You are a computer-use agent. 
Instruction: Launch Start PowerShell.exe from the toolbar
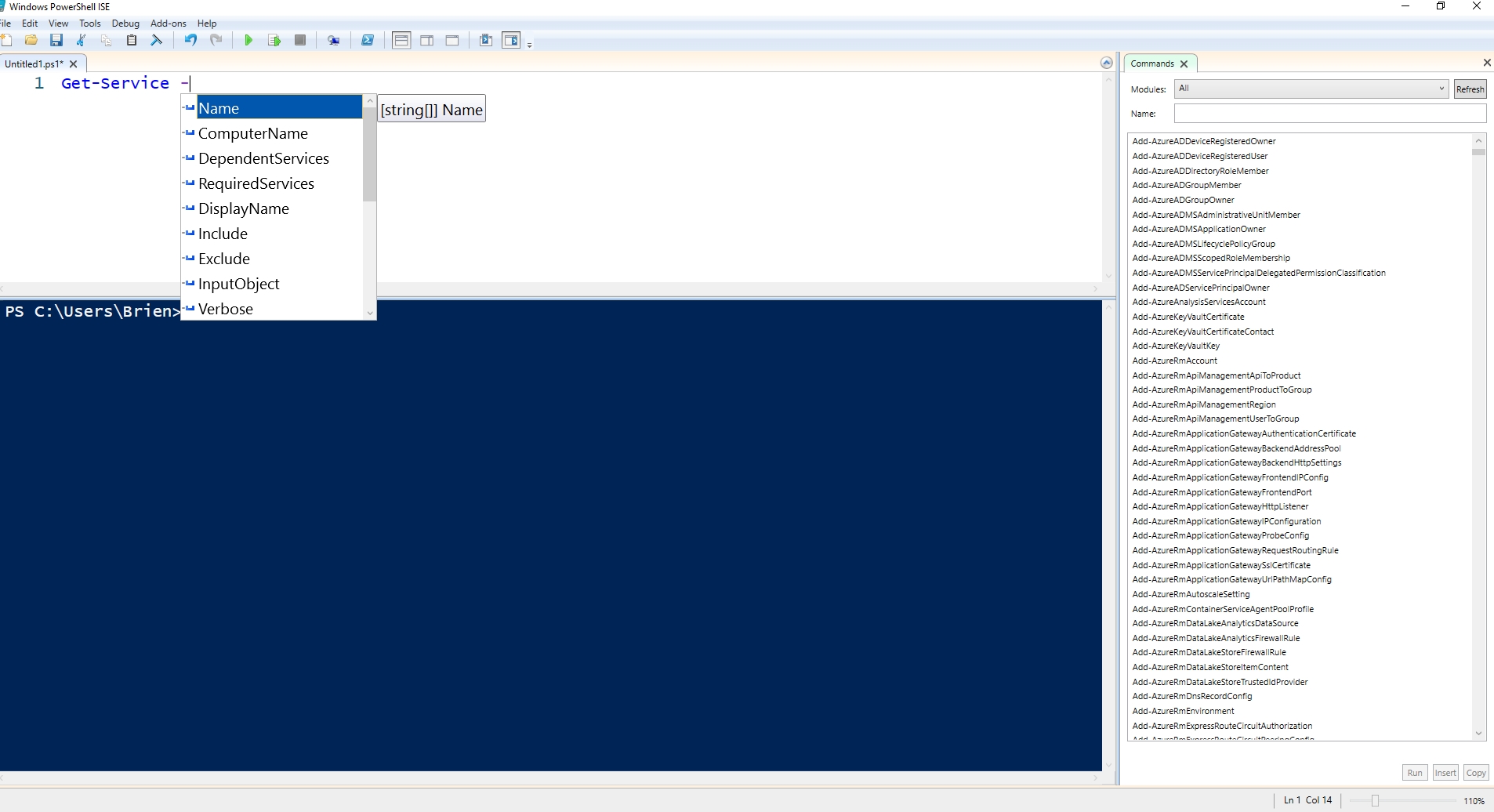pos(368,40)
